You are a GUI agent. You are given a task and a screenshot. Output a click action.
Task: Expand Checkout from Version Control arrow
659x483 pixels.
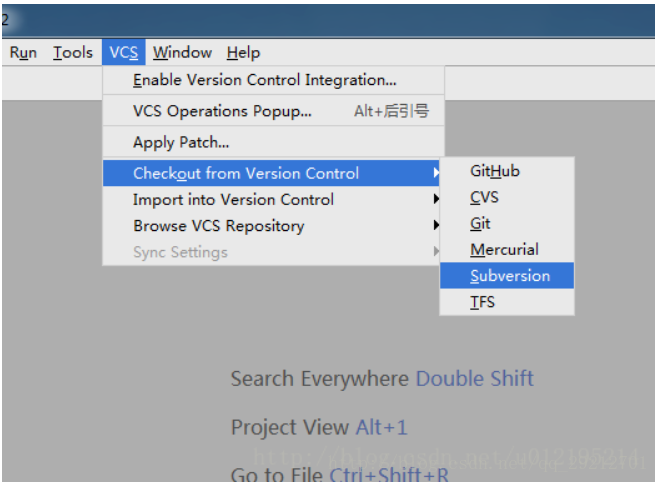[x=436, y=173]
